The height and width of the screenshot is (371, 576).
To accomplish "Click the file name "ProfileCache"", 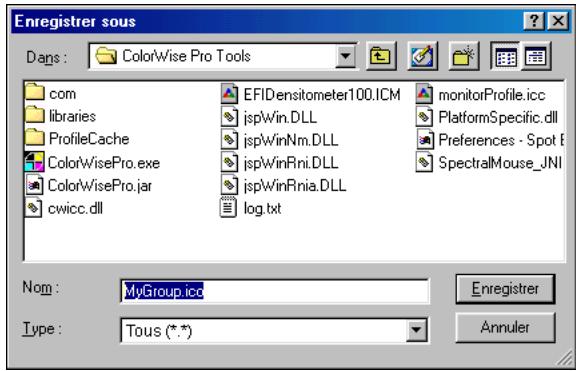I will pyautogui.click(x=89, y=139).
